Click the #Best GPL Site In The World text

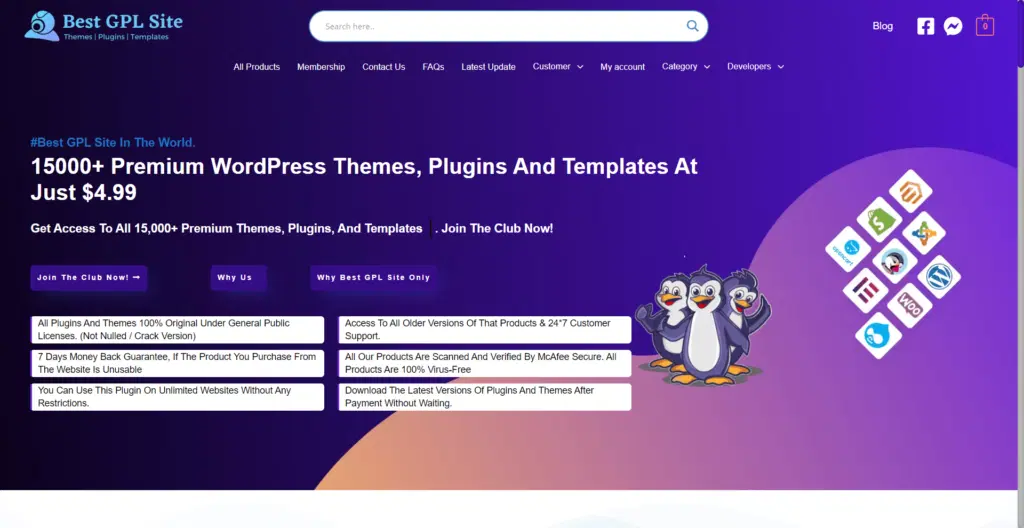pos(113,142)
